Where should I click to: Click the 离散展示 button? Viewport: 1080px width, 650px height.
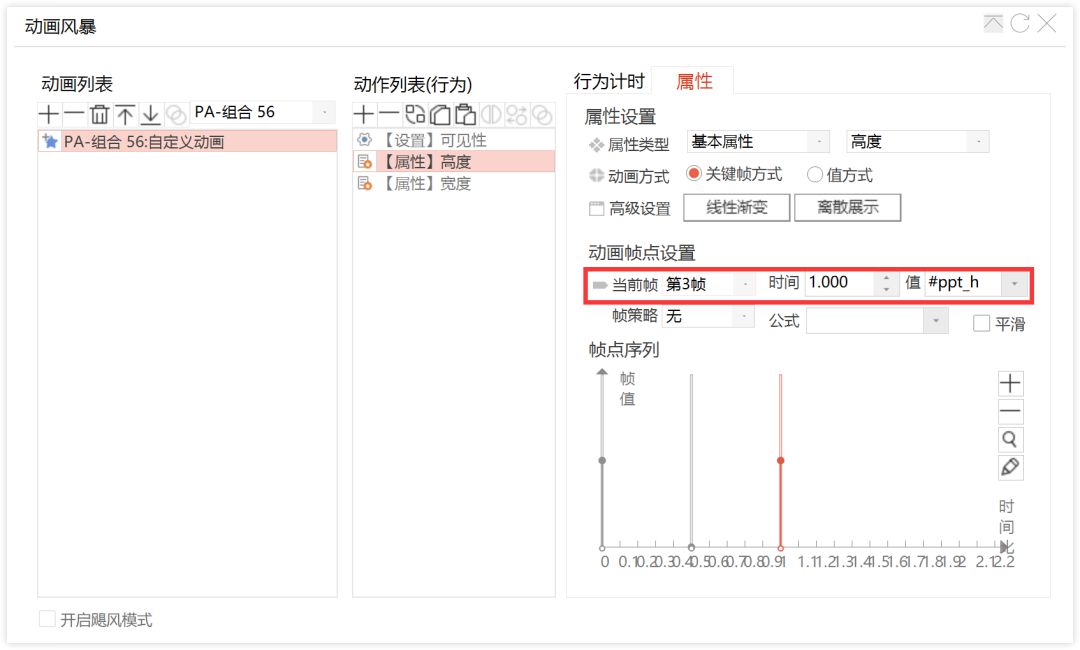848,207
